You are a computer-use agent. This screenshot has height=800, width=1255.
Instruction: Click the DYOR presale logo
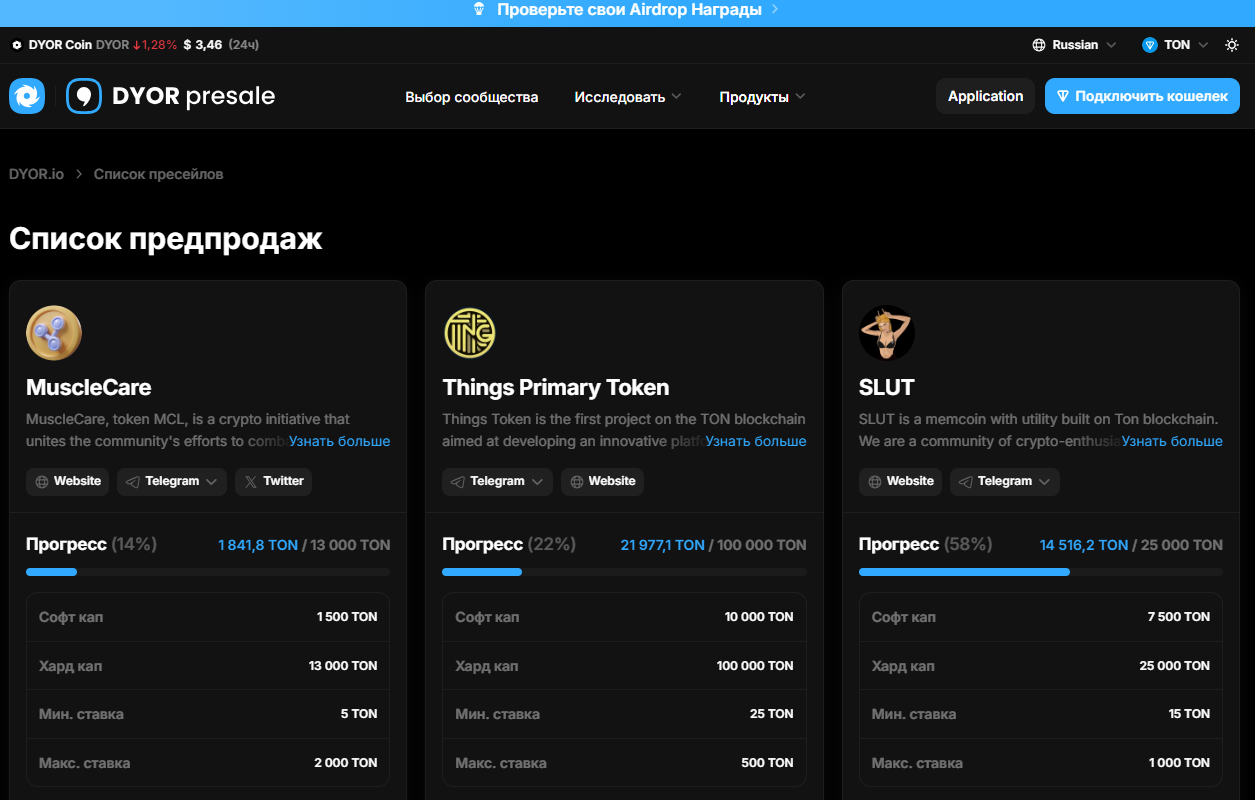pos(171,96)
